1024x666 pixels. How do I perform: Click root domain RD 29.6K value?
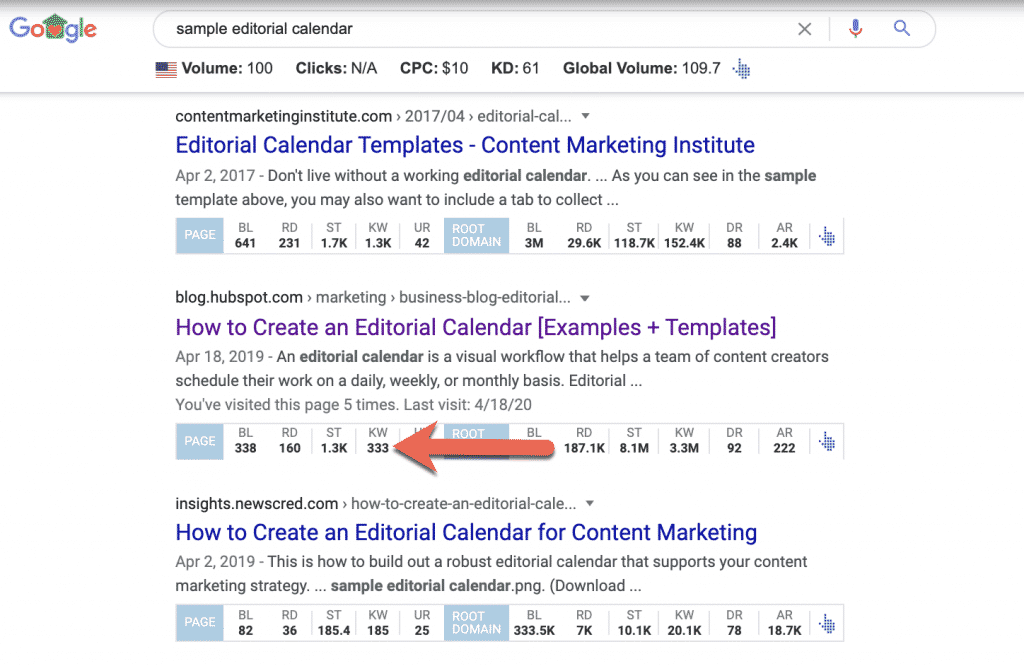pyautogui.click(x=584, y=235)
